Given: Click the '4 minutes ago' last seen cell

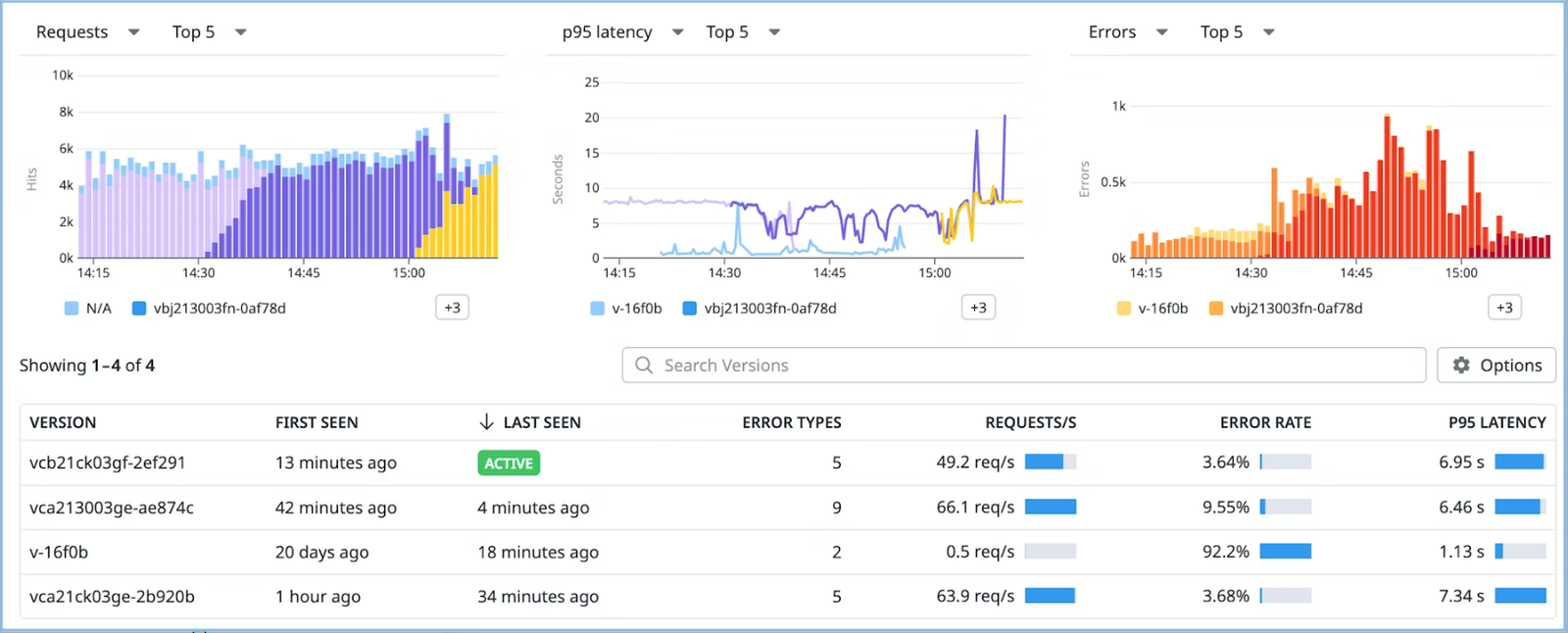Looking at the screenshot, I should (533, 508).
